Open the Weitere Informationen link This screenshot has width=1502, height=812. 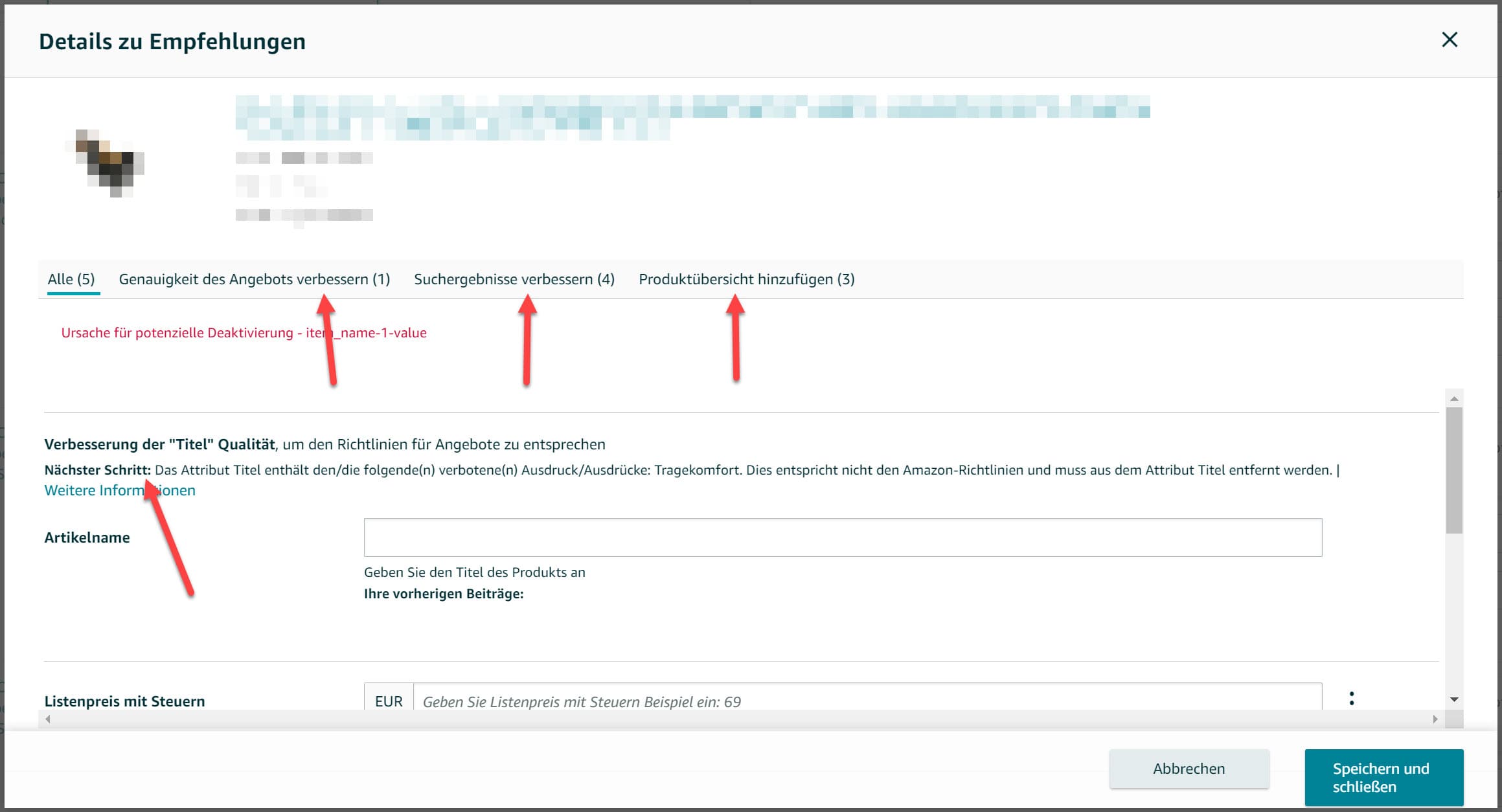click(120, 490)
